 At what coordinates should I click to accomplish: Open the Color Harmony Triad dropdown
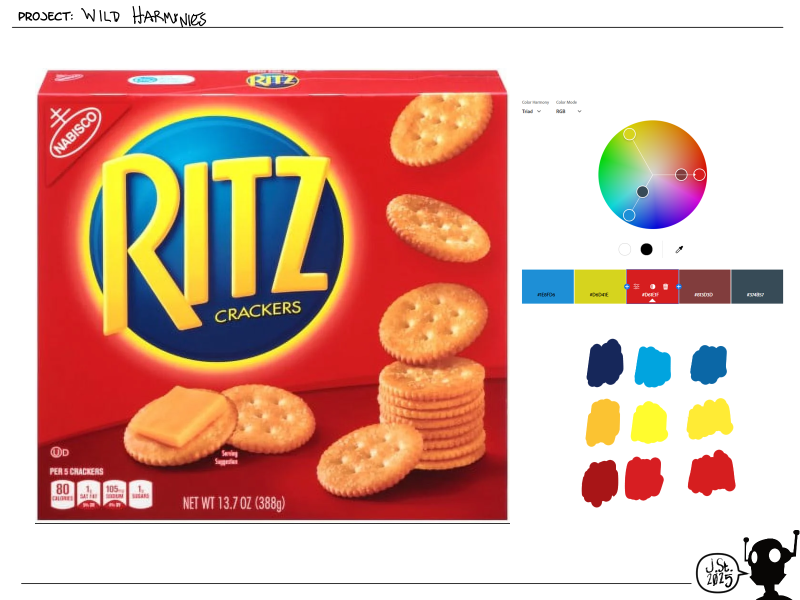[531, 111]
